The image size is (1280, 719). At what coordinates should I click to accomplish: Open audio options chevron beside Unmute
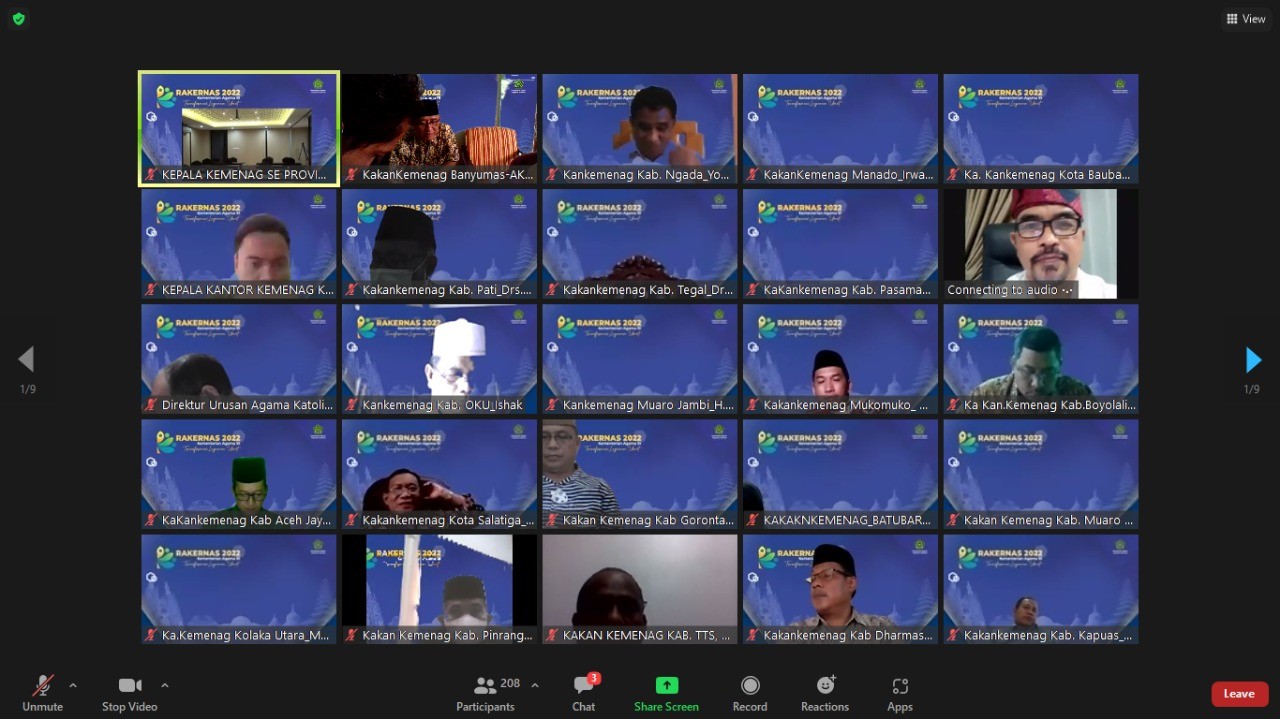[73, 685]
